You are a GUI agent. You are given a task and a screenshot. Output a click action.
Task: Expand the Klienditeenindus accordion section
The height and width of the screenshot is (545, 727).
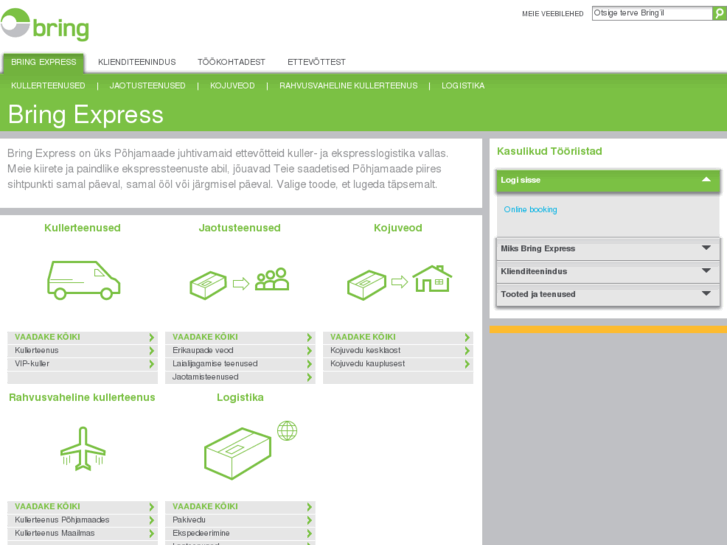click(x=608, y=272)
